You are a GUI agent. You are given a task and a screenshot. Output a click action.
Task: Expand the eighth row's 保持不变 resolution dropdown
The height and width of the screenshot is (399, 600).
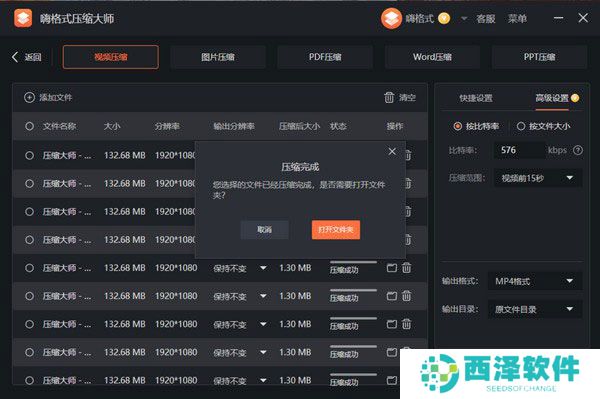point(263,352)
